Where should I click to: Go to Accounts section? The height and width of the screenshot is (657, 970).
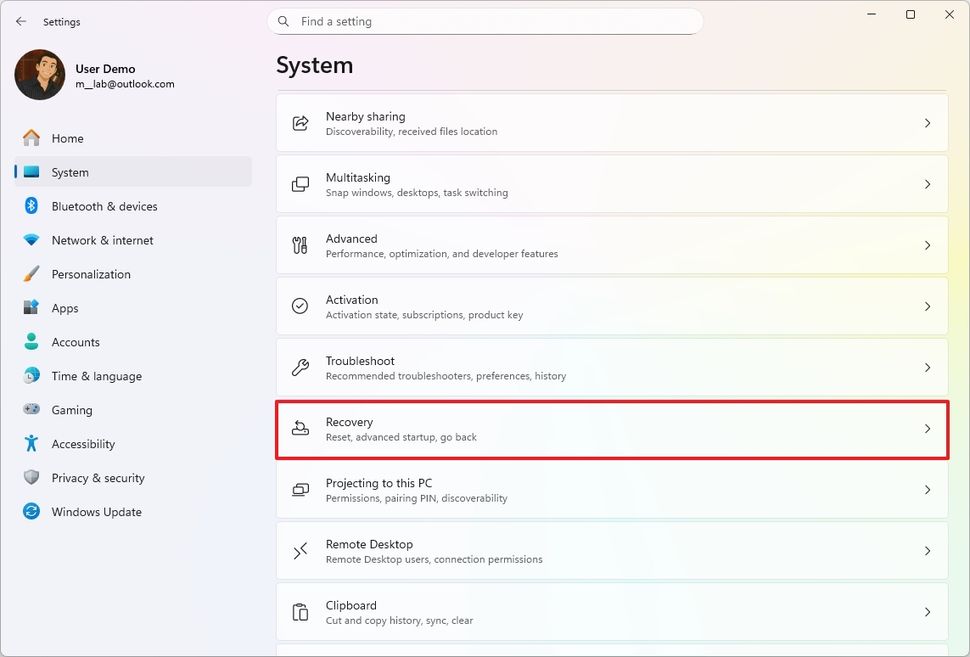tap(76, 342)
